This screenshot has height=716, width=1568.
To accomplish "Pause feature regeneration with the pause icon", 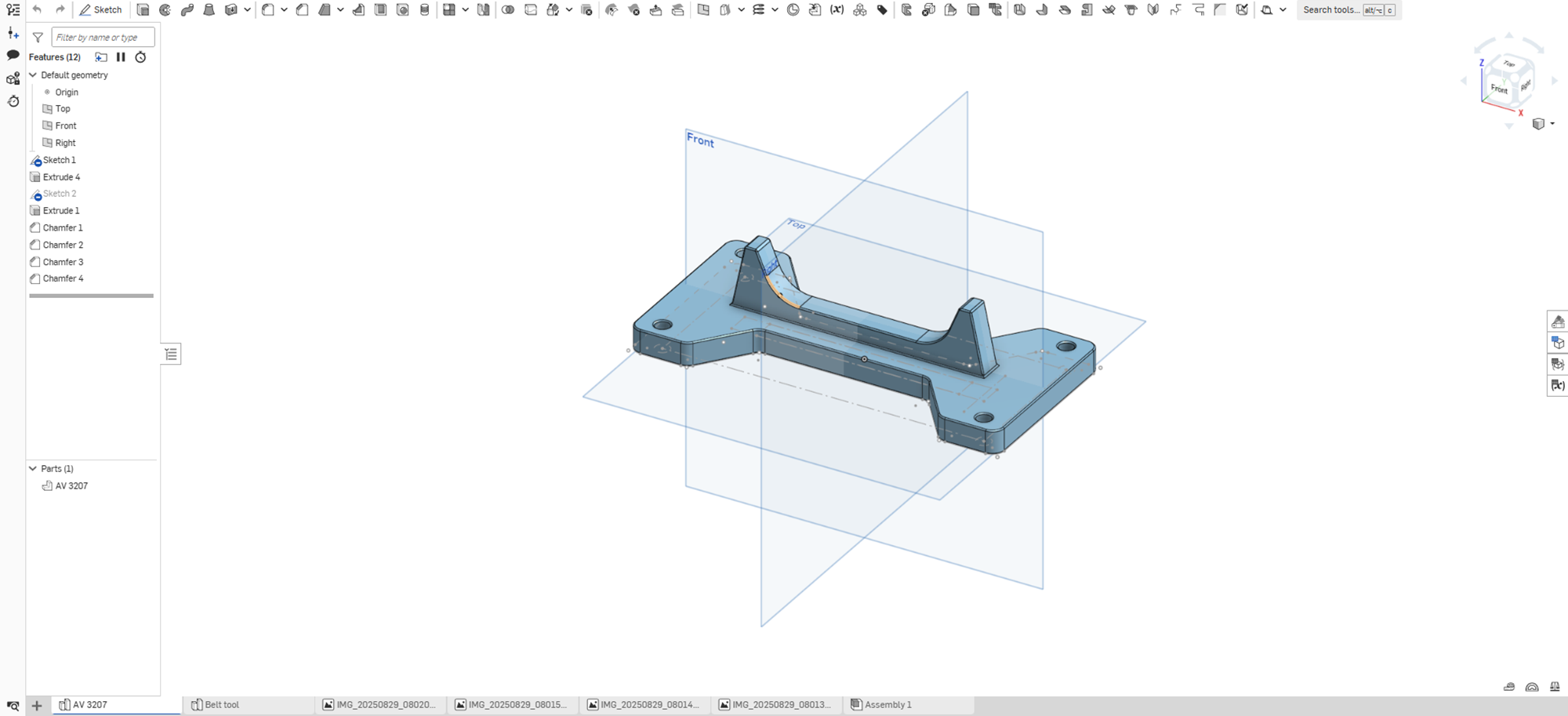I will pyautogui.click(x=121, y=57).
